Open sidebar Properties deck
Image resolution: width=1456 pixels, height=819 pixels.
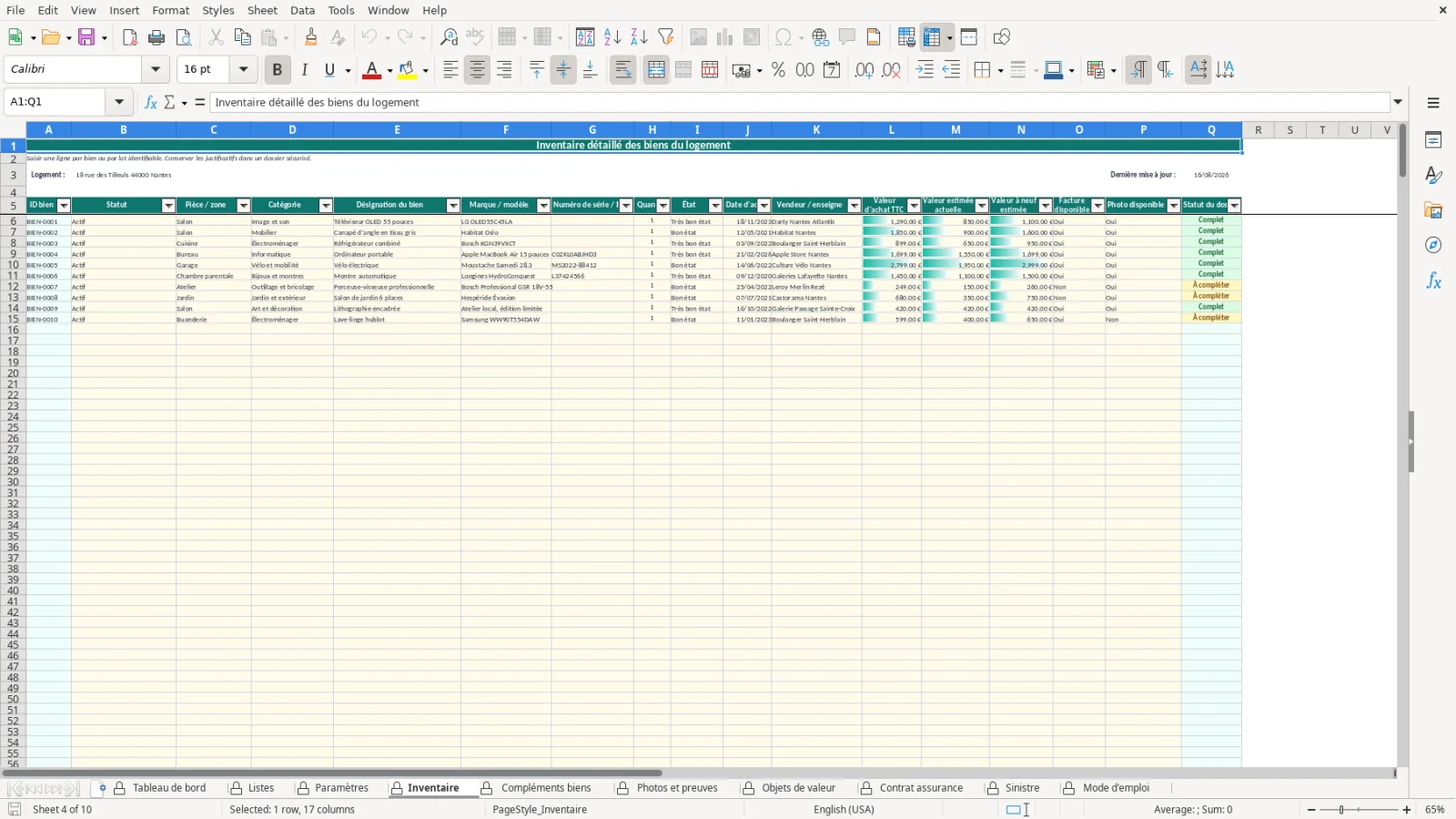(1433, 140)
